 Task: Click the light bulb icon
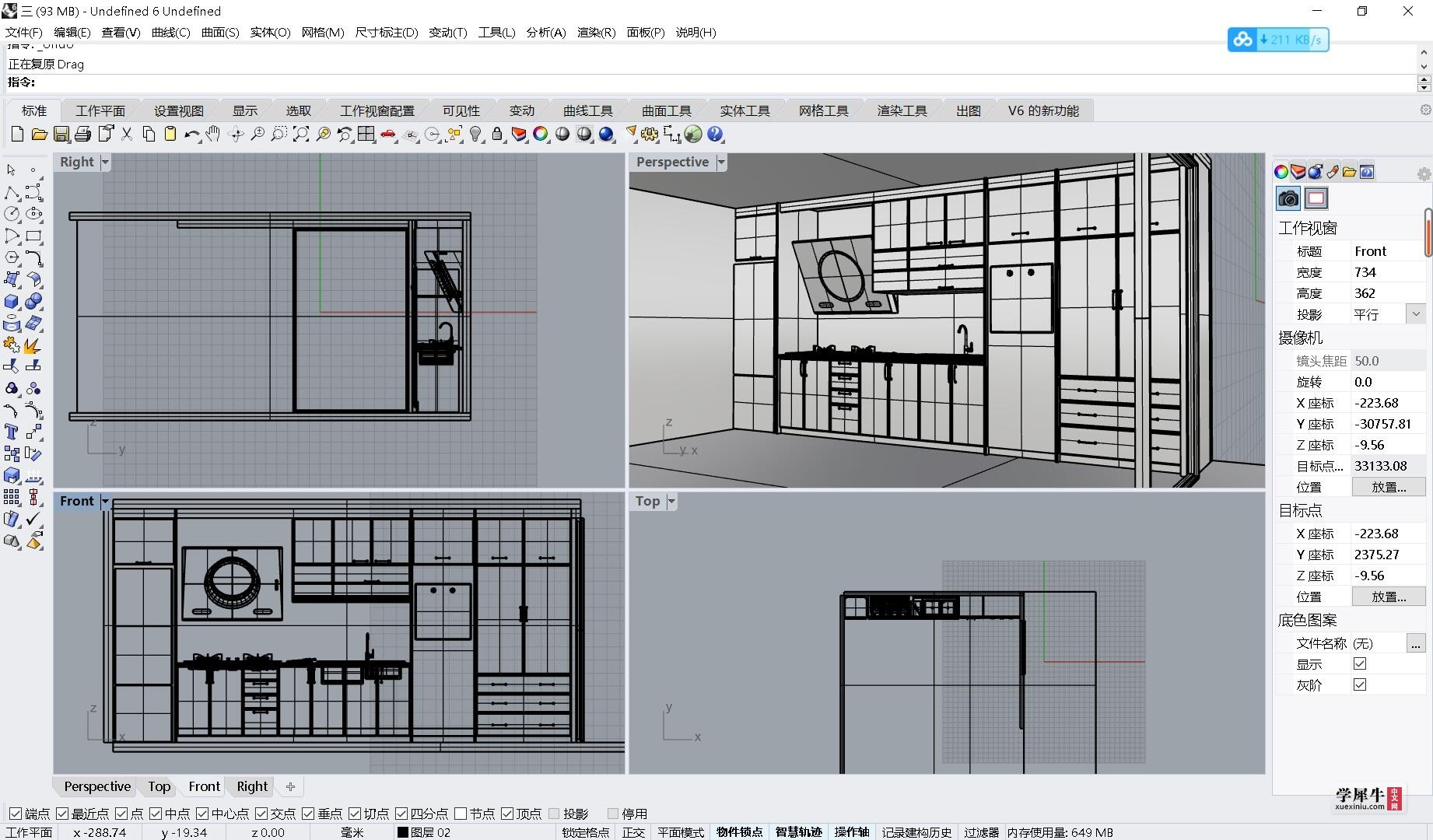tap(476, 135)
